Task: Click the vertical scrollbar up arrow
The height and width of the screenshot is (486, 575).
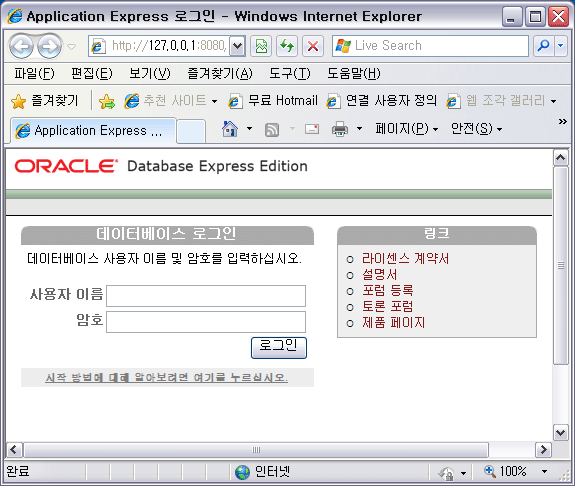Action: coord(560,158)
